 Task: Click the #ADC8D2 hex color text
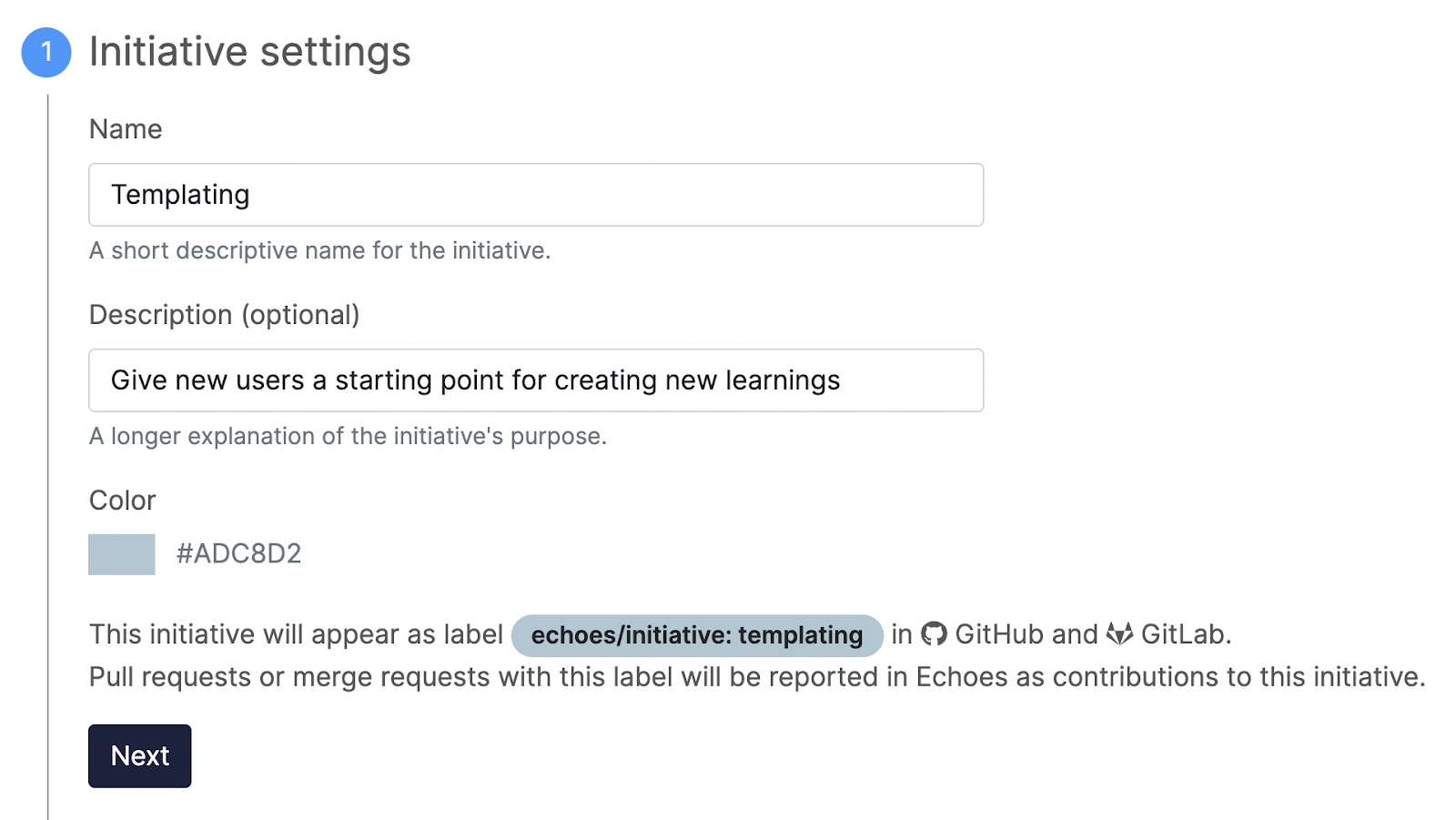[238, 553]
